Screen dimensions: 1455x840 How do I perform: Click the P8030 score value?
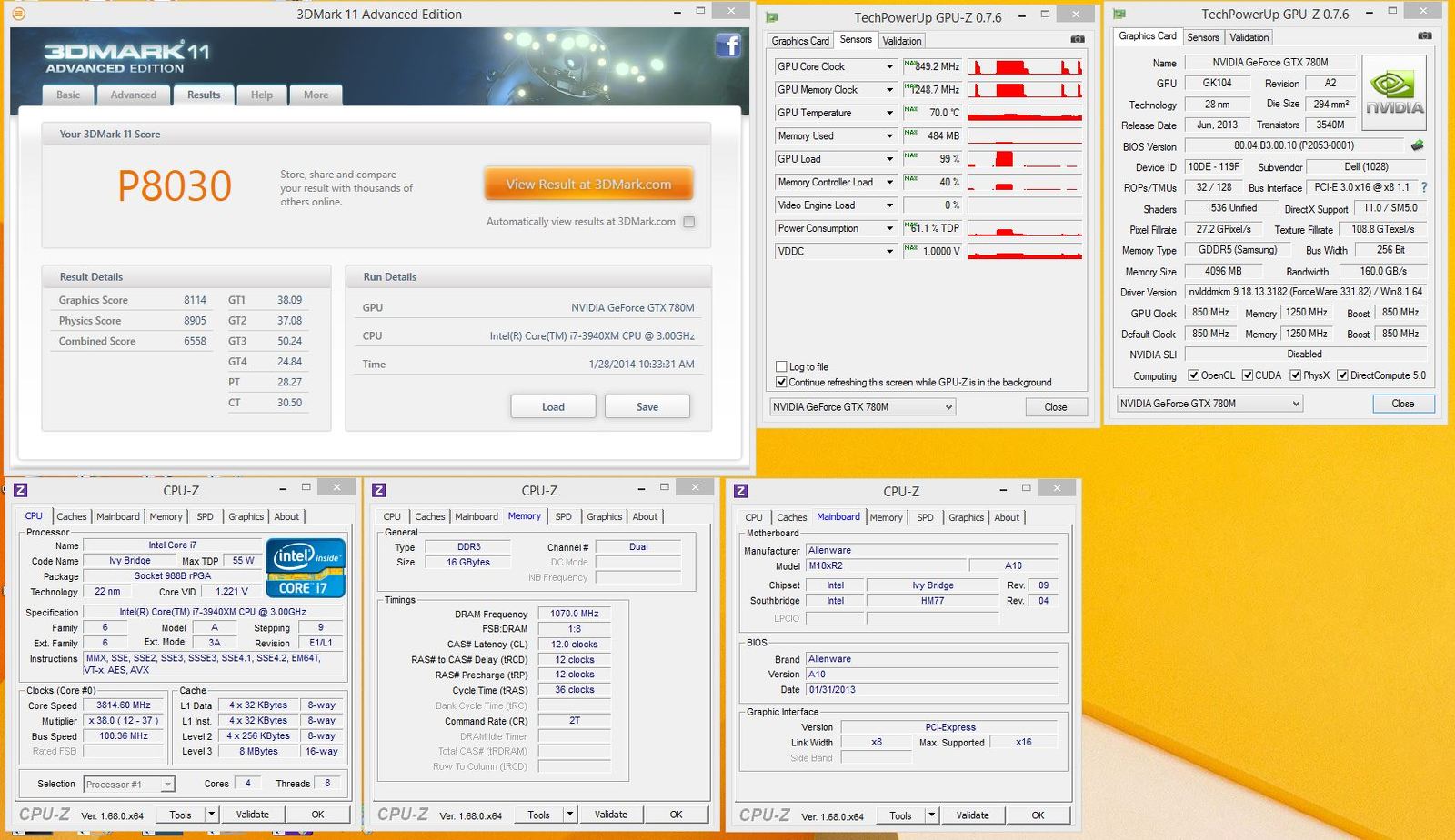click(175, 185)
